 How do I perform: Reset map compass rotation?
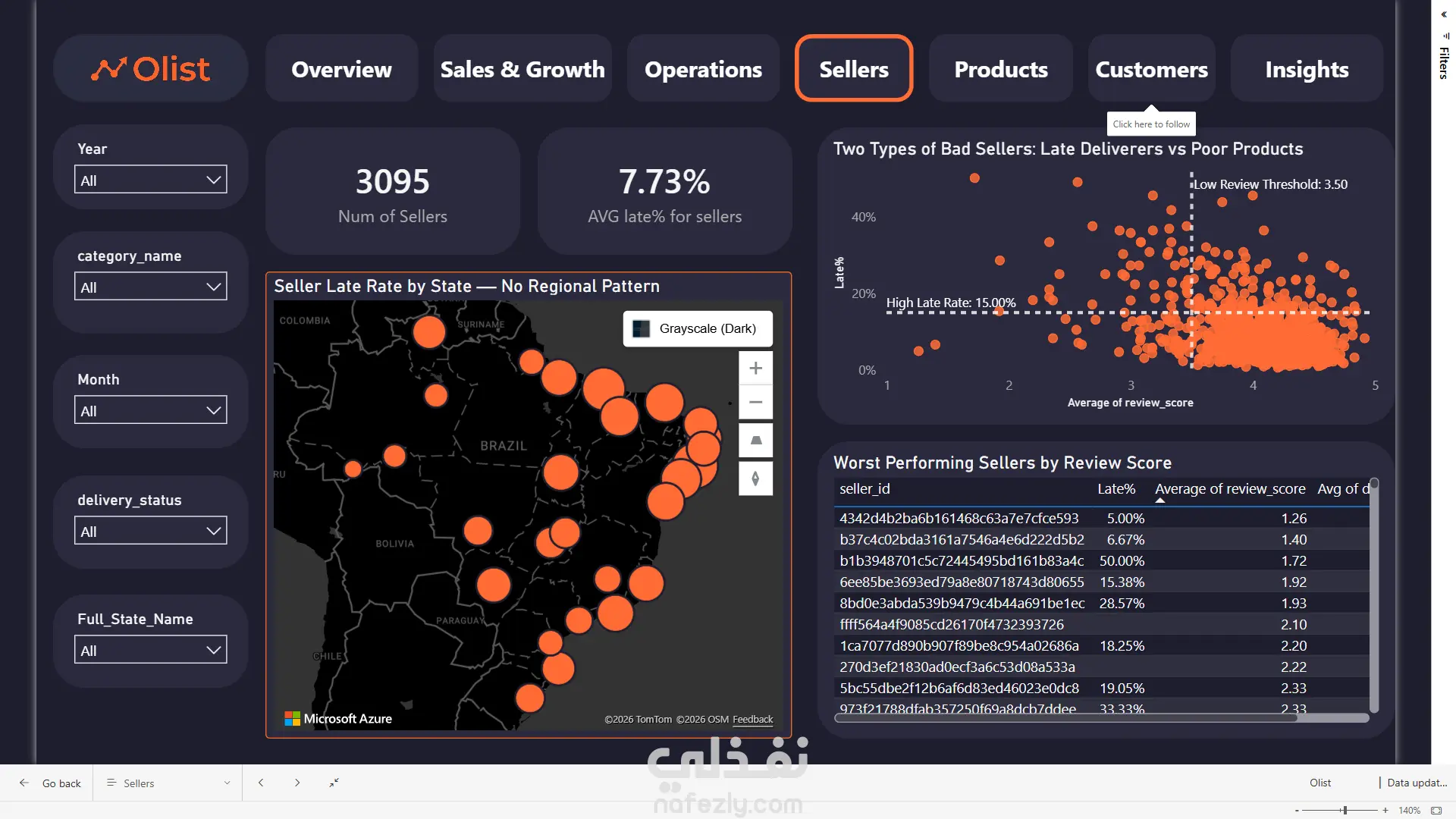[755, 479]
